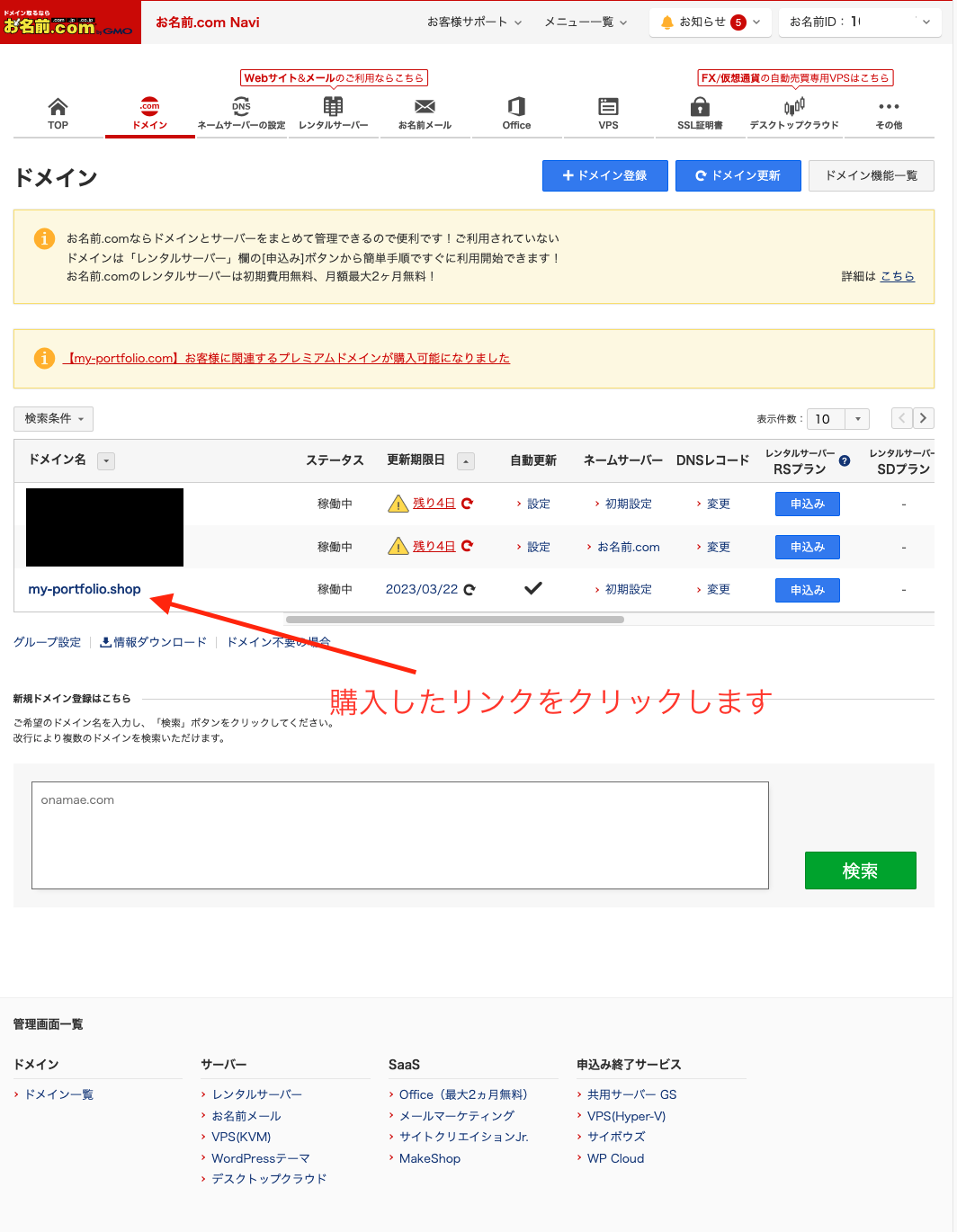Open the Office section icon
Screen dimensions: 957x1232
click(x=515, y=105)
